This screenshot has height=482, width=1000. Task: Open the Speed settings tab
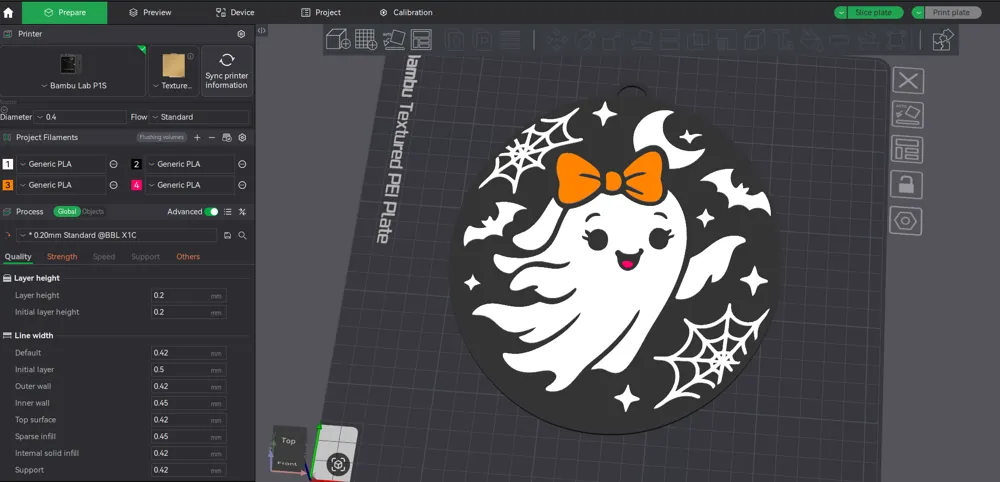104,256
